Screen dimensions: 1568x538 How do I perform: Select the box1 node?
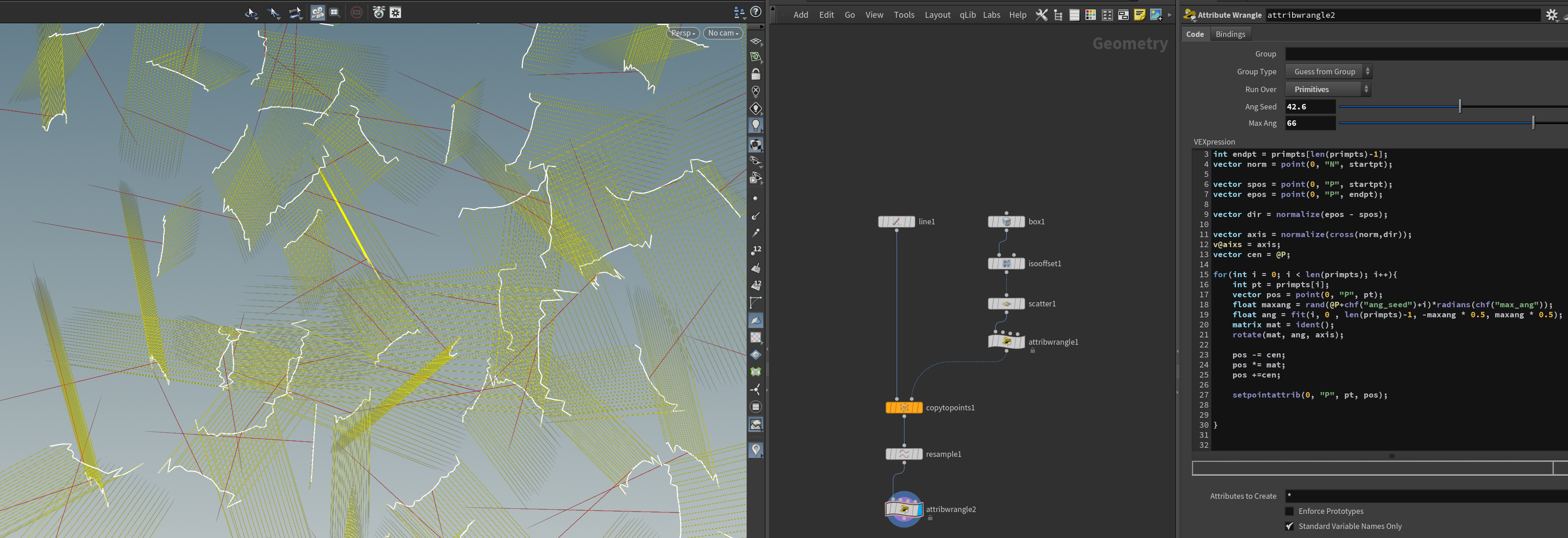(1006, 221)
